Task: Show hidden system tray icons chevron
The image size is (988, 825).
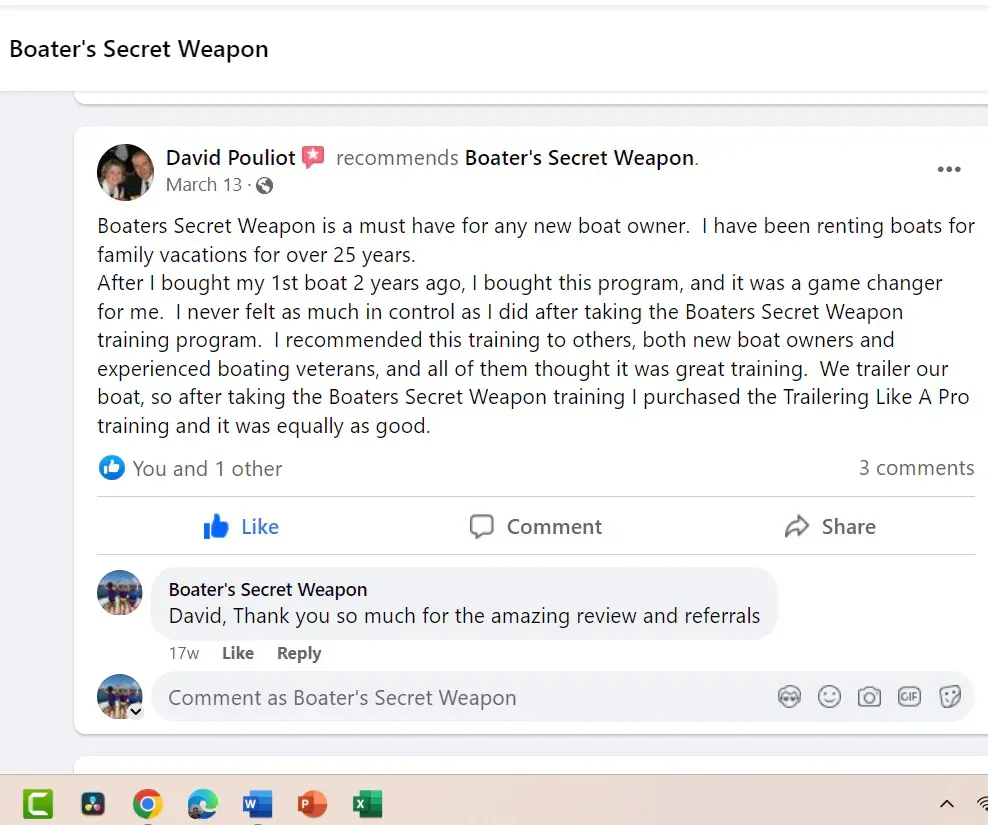Action: (946, 804)
